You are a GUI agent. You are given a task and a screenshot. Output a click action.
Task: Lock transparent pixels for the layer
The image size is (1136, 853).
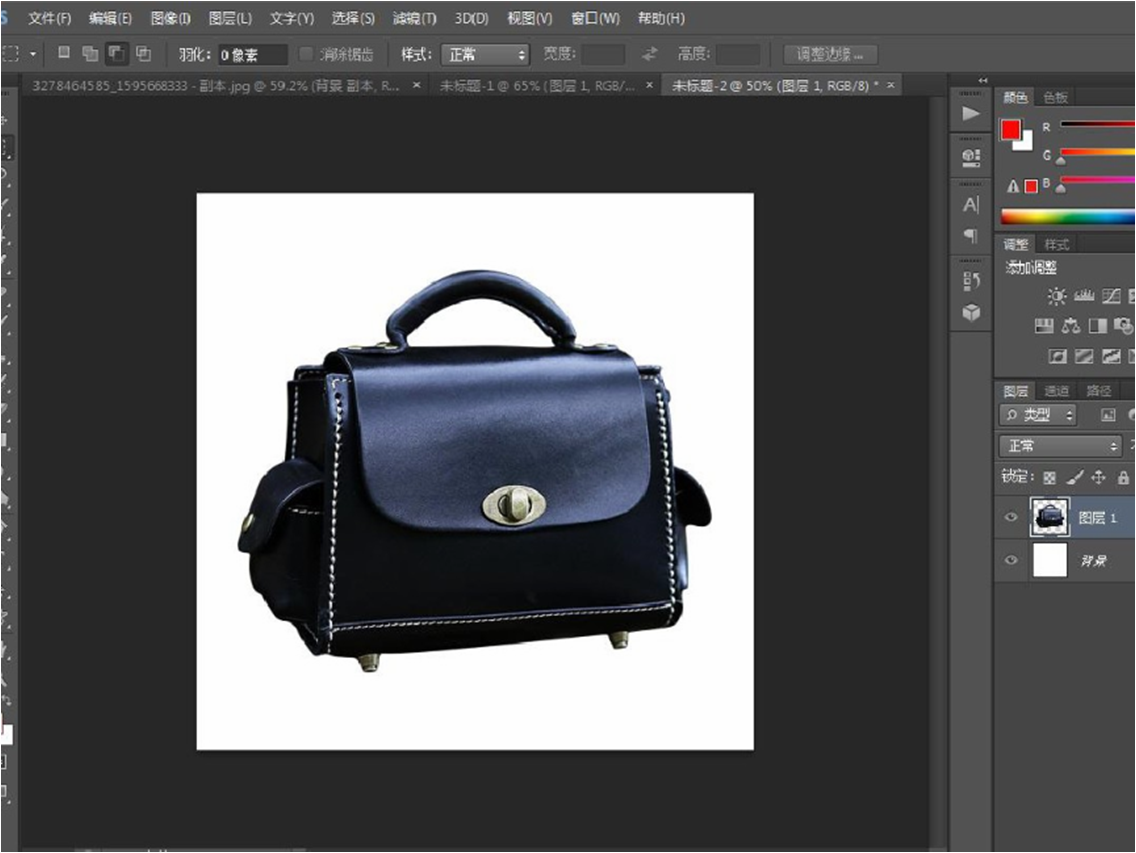pyautogui.click(x=1049, y=477)
